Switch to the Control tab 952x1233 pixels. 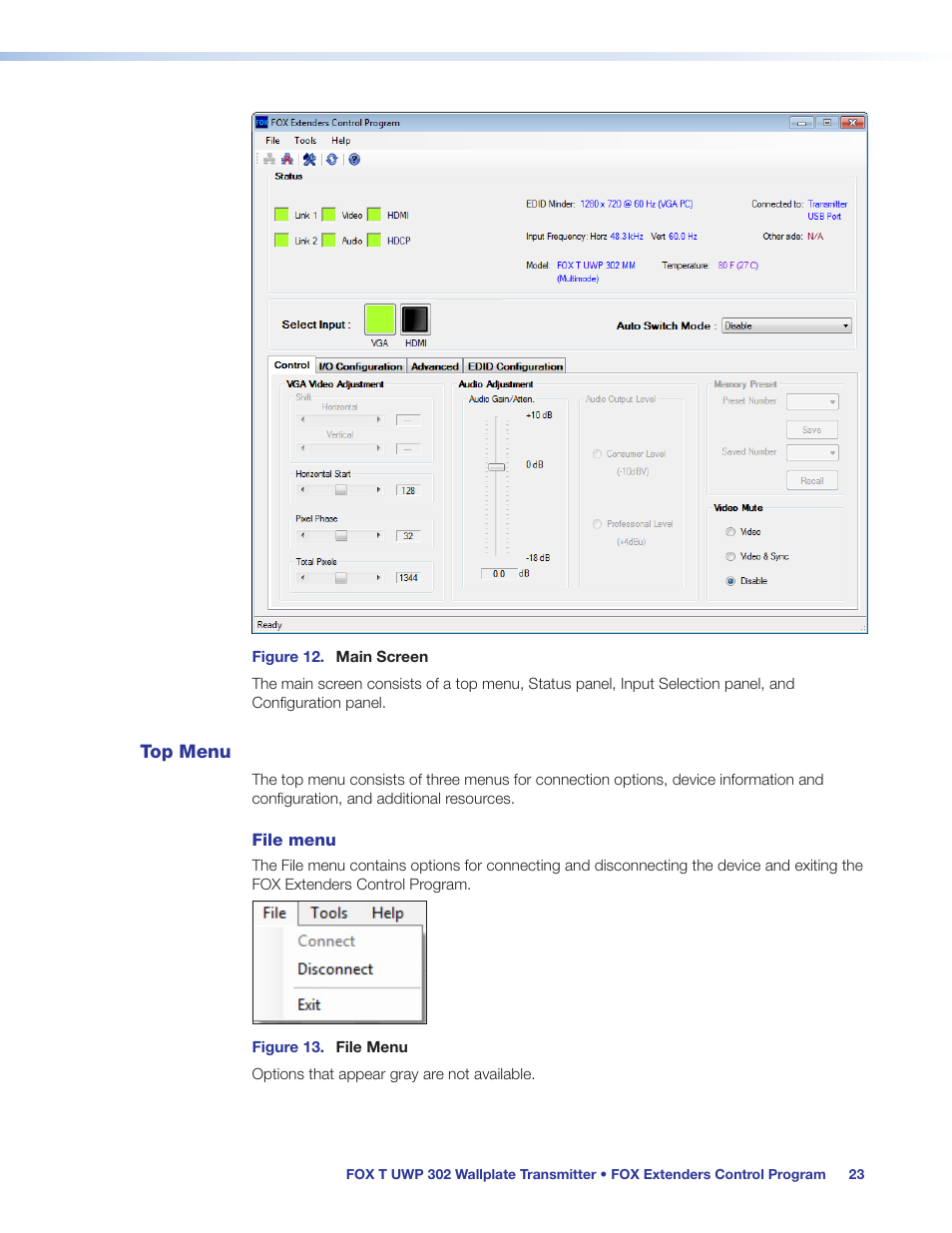pos(291,365)
